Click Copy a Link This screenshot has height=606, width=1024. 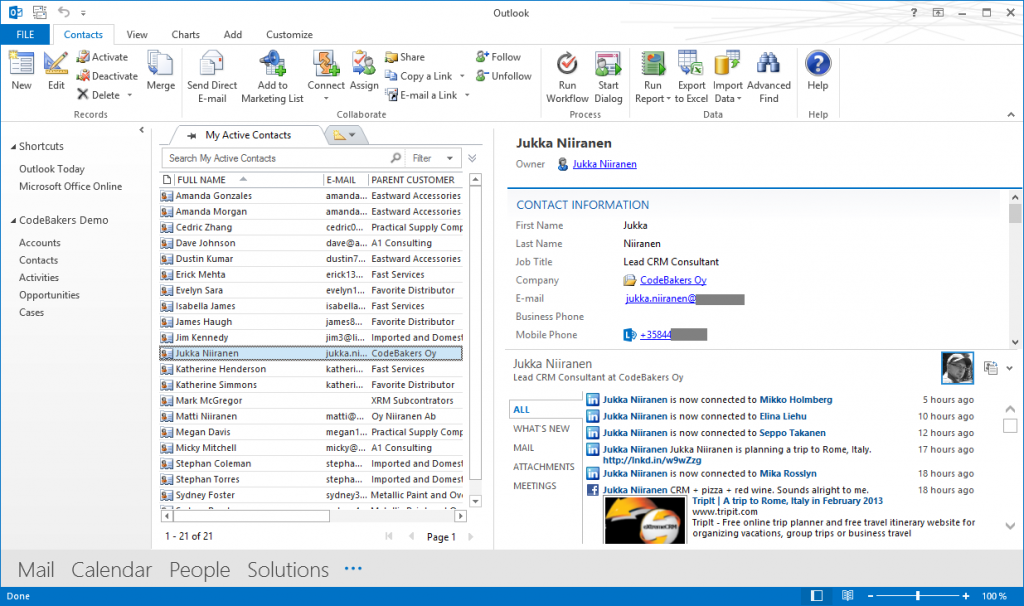pos(419,76)
